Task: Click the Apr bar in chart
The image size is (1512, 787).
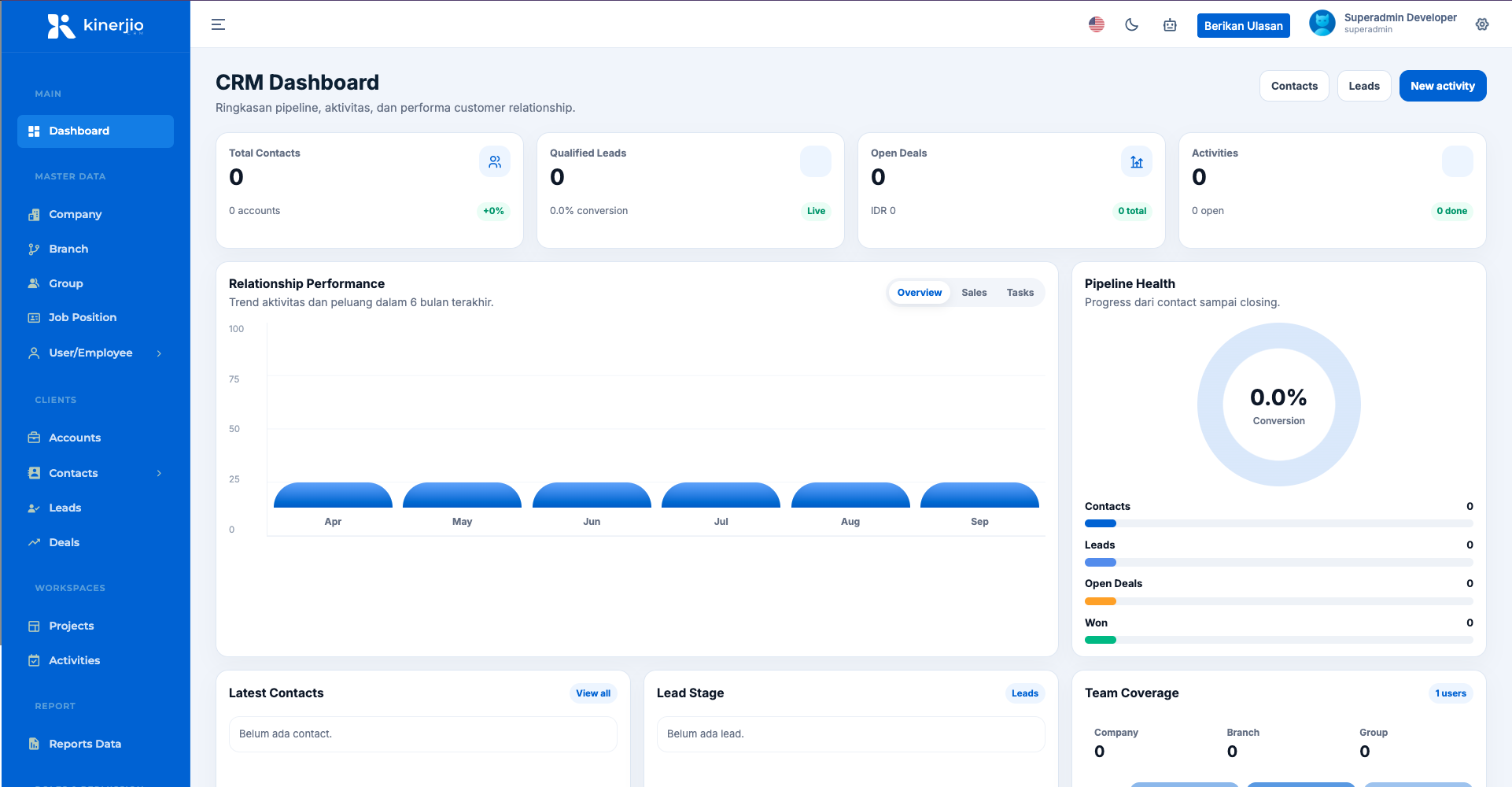Action: pos(333,495)
